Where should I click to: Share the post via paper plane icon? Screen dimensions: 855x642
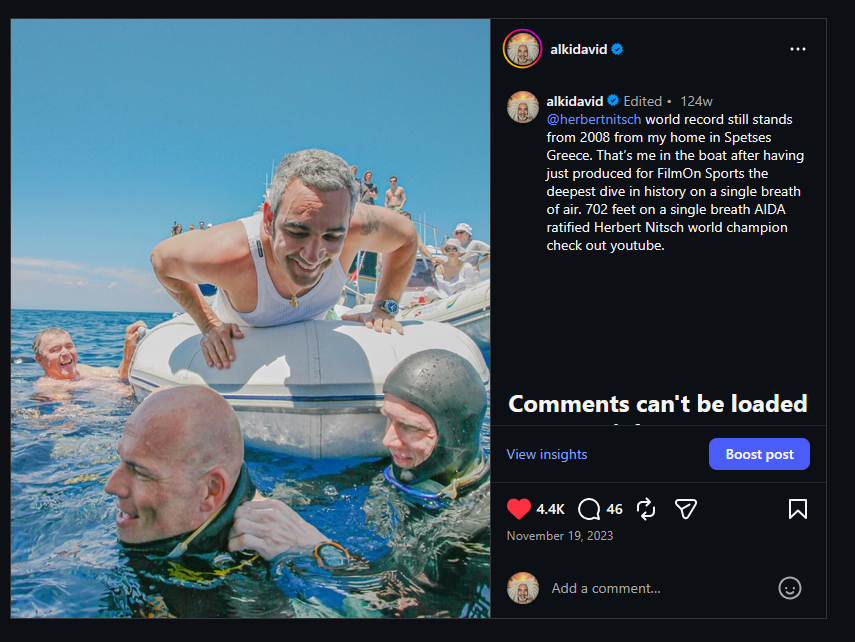pyautogui.click(x=685, y=509)
